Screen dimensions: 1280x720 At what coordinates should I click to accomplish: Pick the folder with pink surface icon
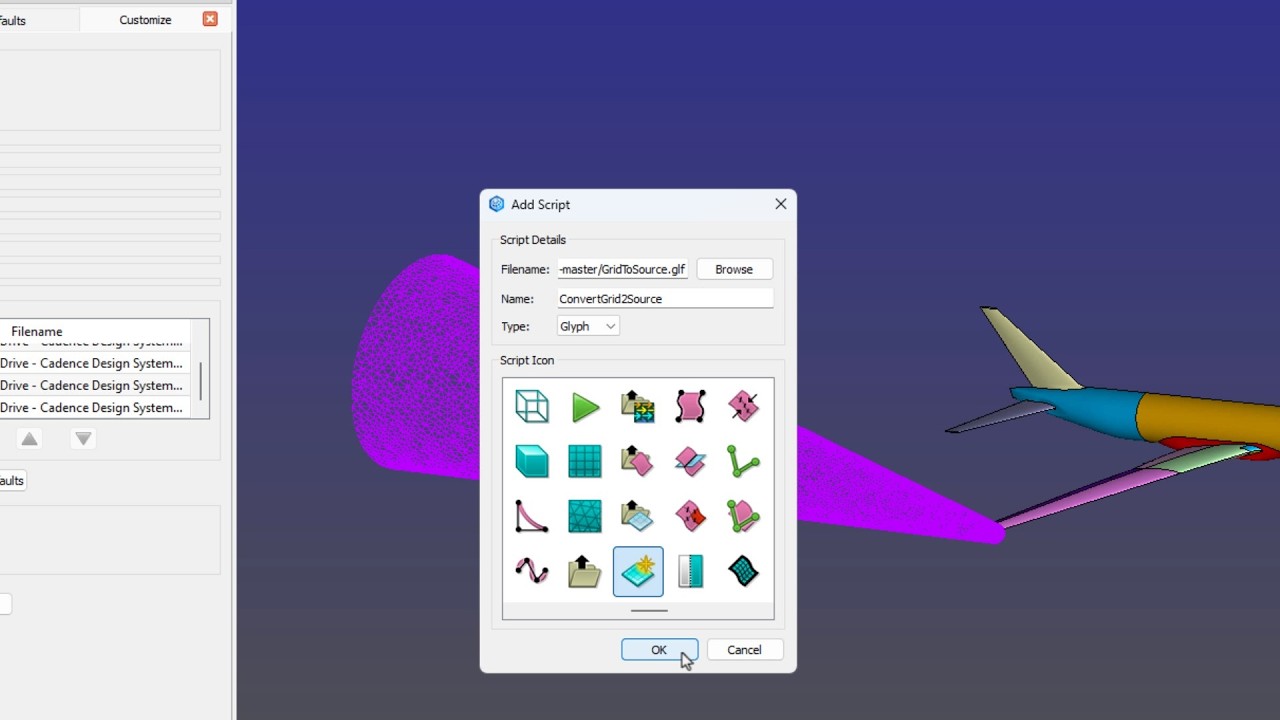point(638,462)
